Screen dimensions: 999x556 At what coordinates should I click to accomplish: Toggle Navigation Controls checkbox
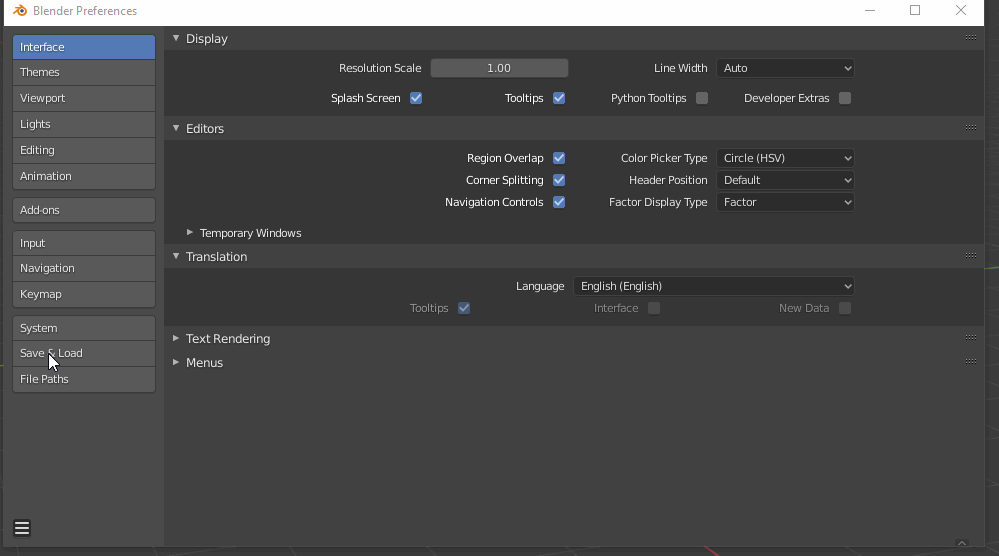(x=559, y=203)
